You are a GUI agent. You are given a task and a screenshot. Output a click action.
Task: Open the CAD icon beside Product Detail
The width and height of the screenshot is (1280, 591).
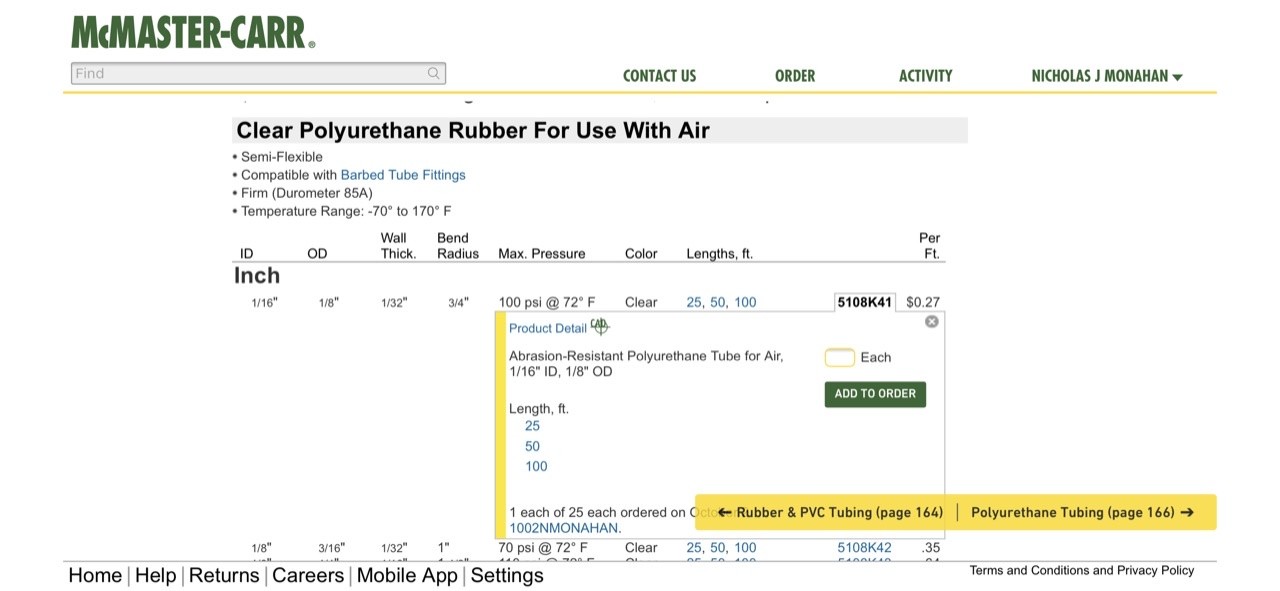(599, 326)
